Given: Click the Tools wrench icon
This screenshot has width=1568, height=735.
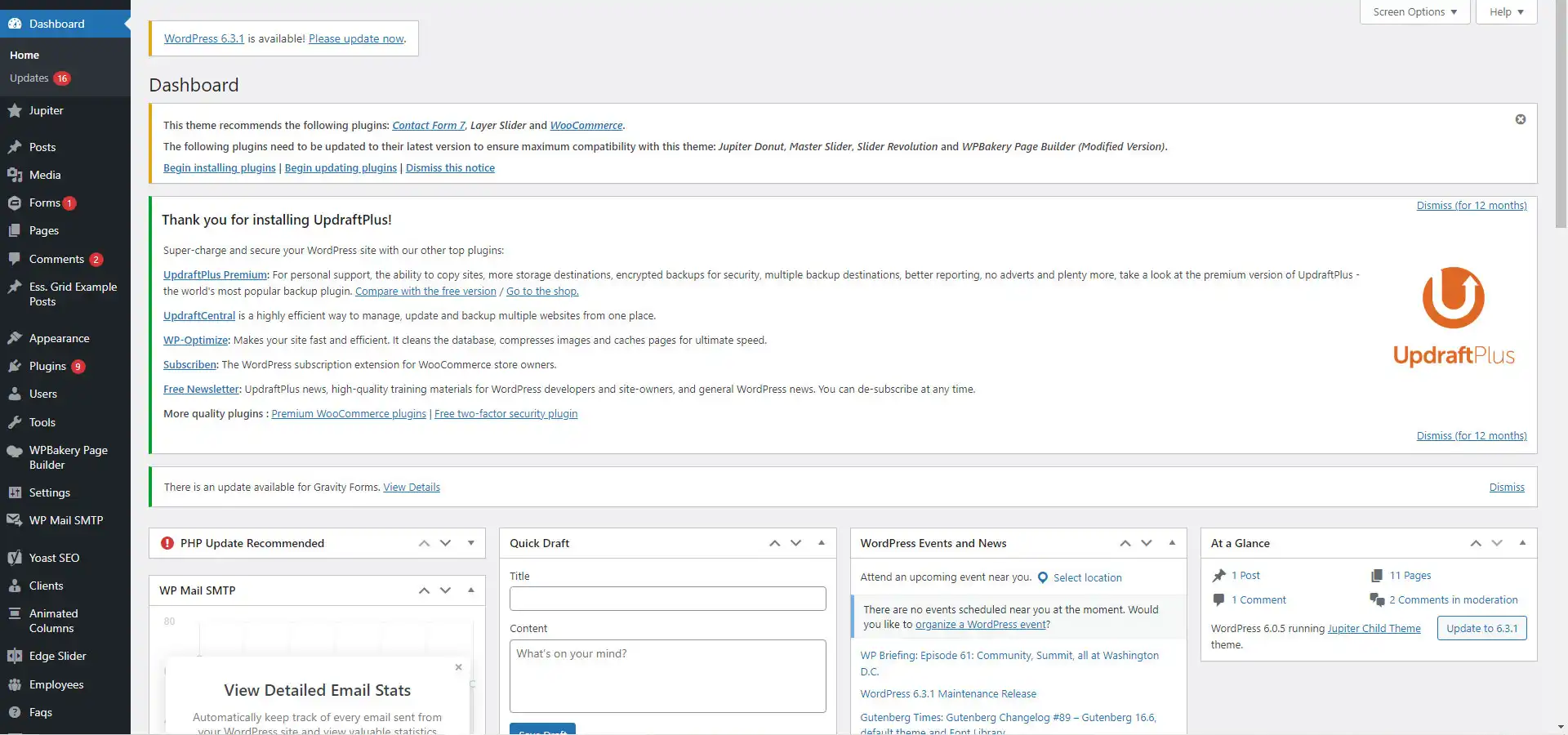Looking at the screenshot, I should (15, 422).
